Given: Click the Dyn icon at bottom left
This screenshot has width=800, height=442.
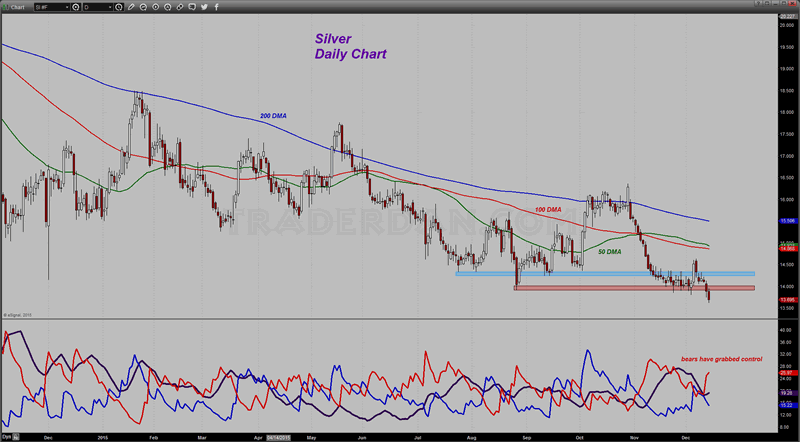Looking at the screenshot, I should (x=8, y=437).
